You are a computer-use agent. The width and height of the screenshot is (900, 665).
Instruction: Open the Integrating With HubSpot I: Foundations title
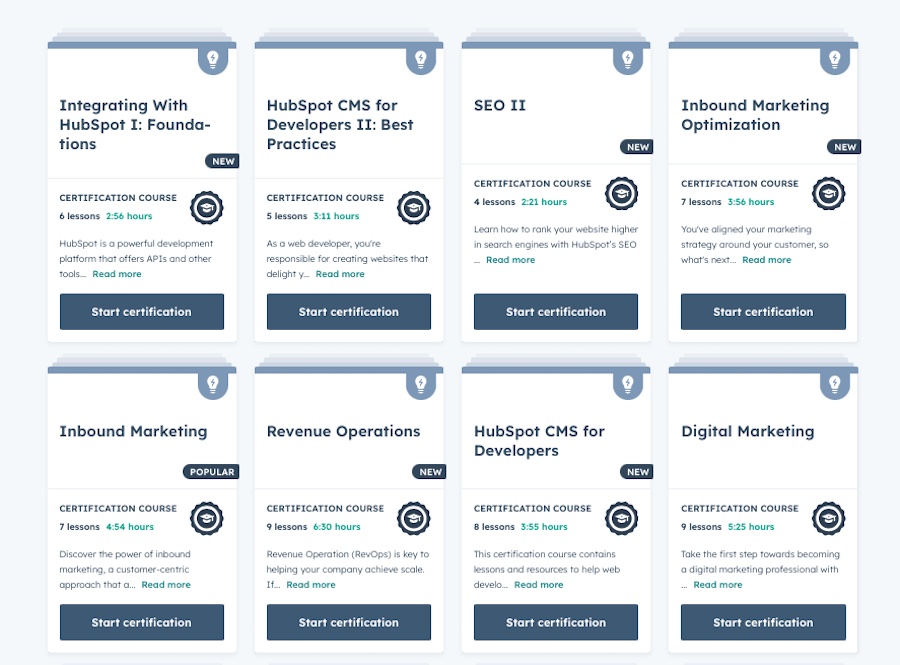tap(135, 125)
